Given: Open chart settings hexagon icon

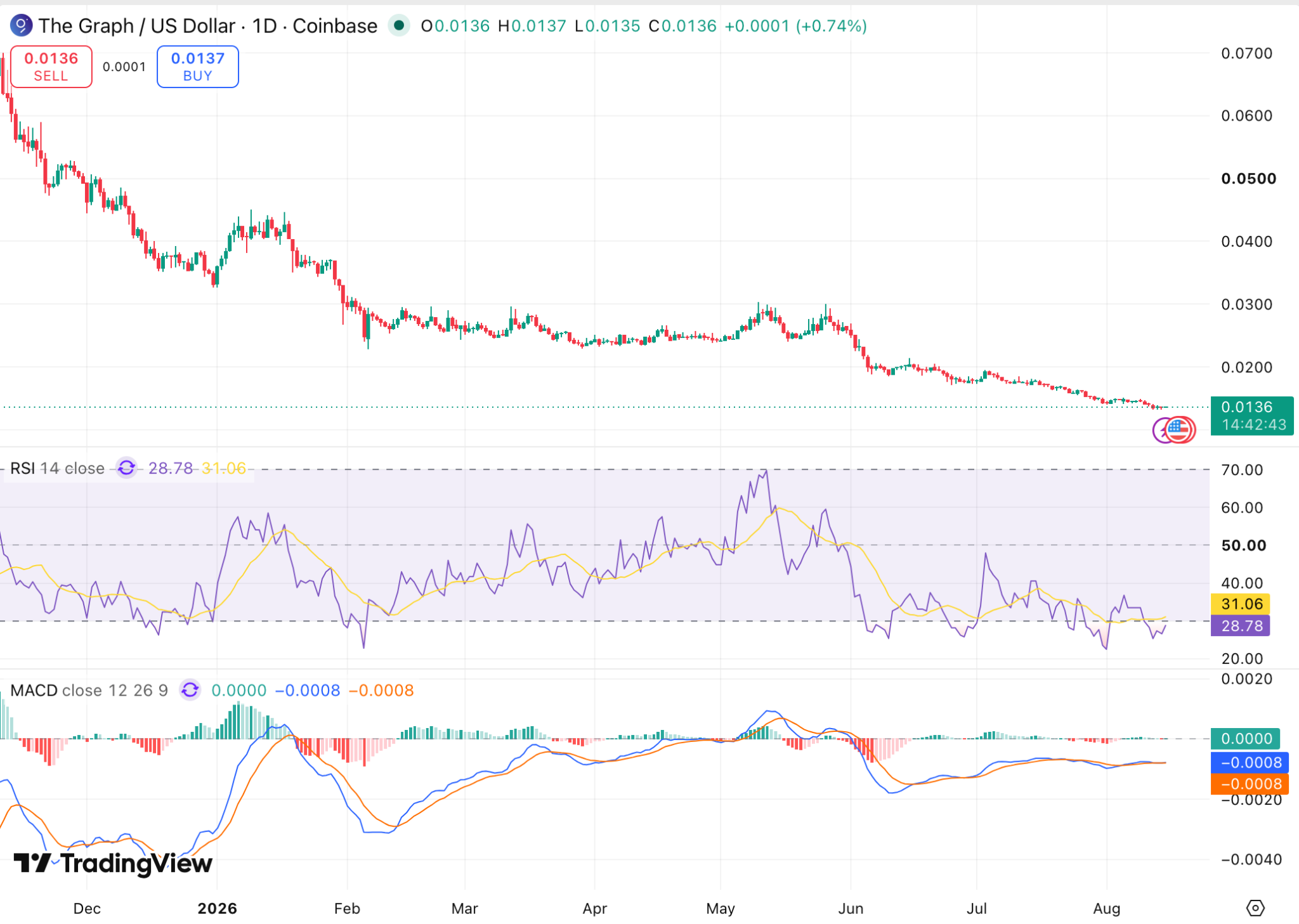Looking at the screenshot, I should (x=1255, y=908).
